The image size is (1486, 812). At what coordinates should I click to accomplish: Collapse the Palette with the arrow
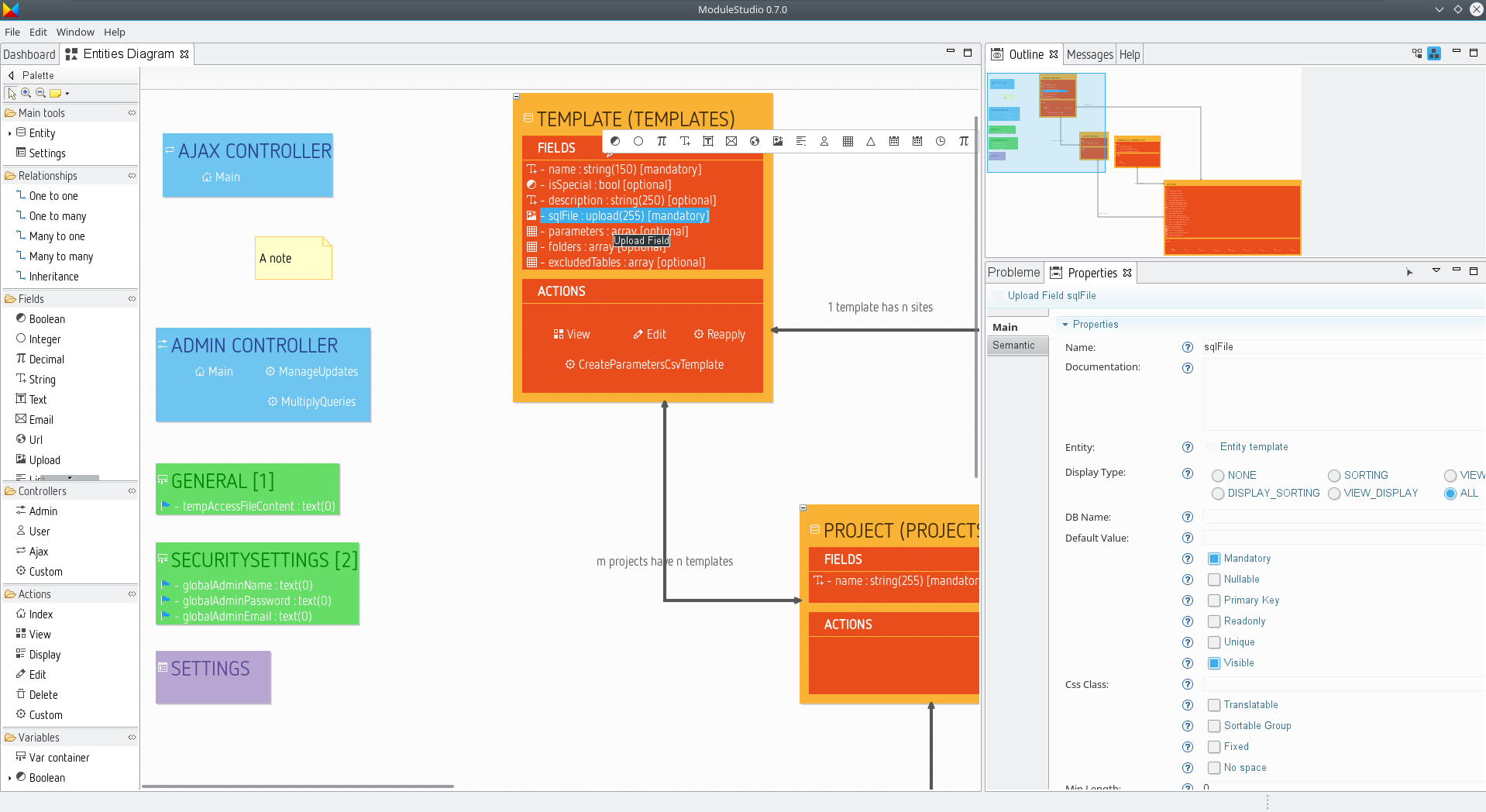tap(11, 75)
